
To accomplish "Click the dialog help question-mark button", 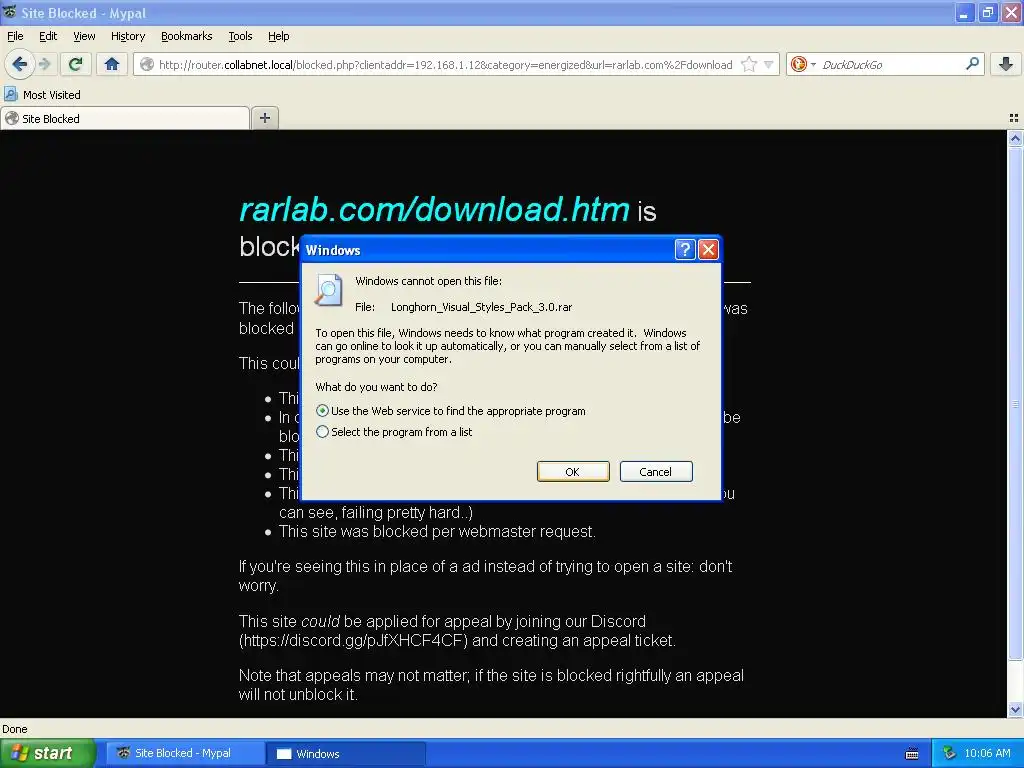I will pos(684,249).
